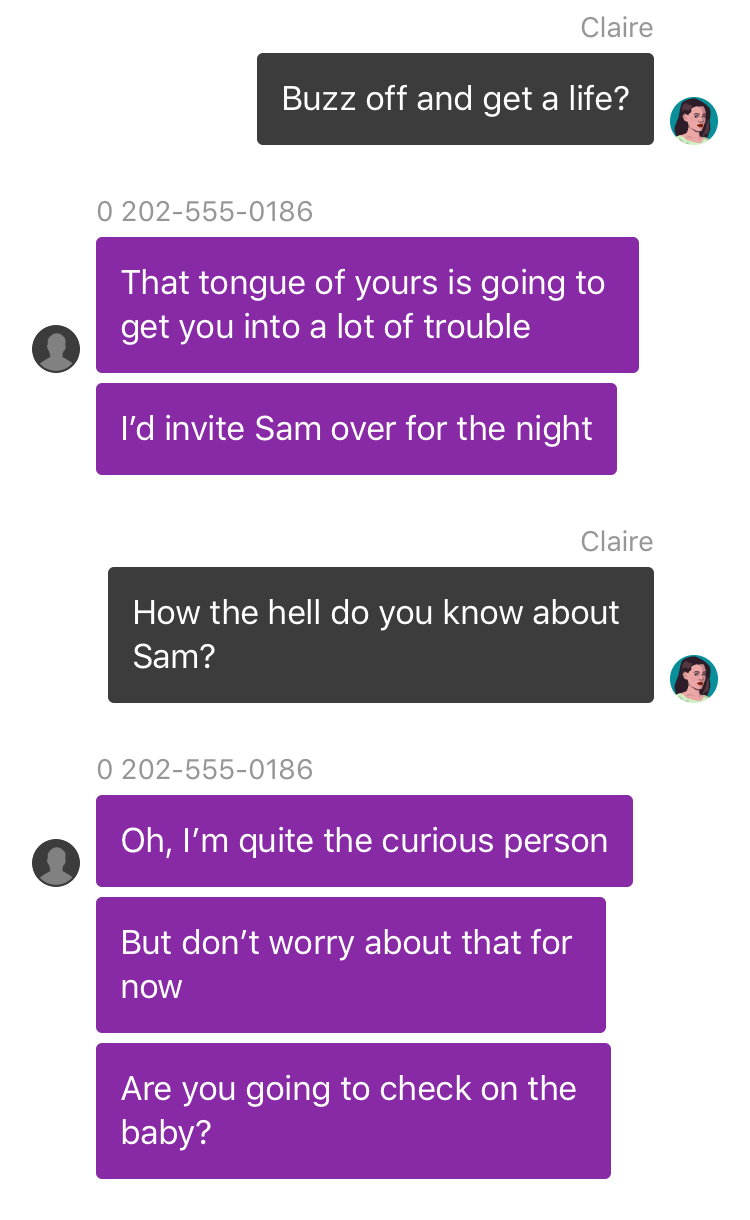The image size is (750, 1220).
Task: Click the word "night" in the Sam invitation message
Action: click(552, 429)
